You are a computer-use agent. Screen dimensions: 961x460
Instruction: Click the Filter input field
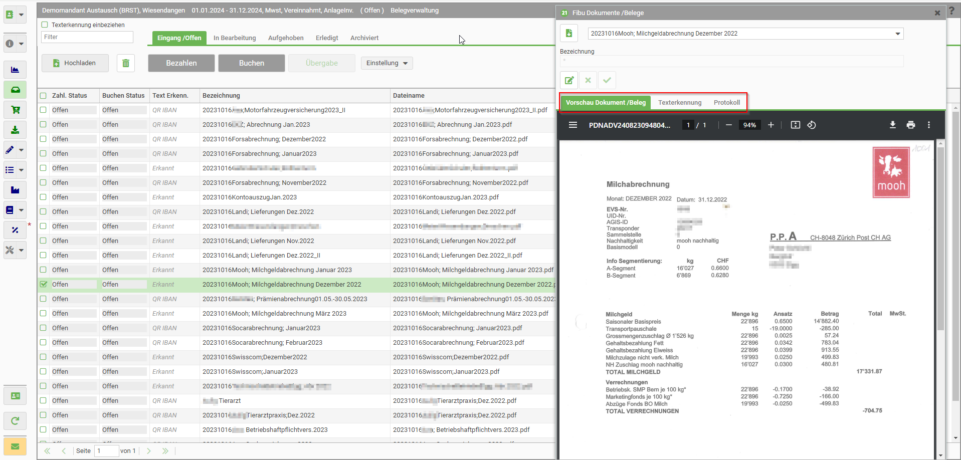tap(88, 37)
